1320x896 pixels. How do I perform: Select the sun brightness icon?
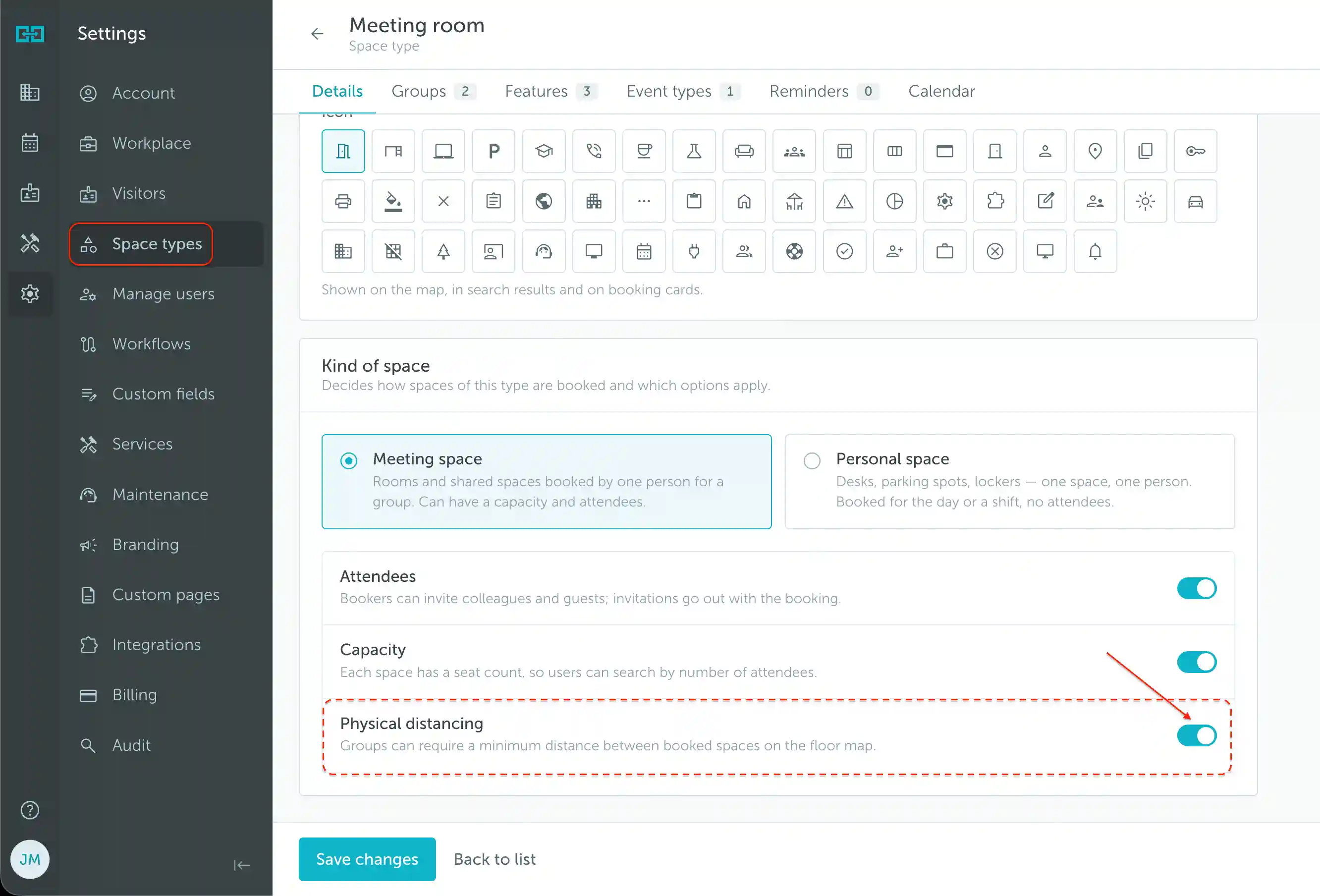coord(1145,201)
